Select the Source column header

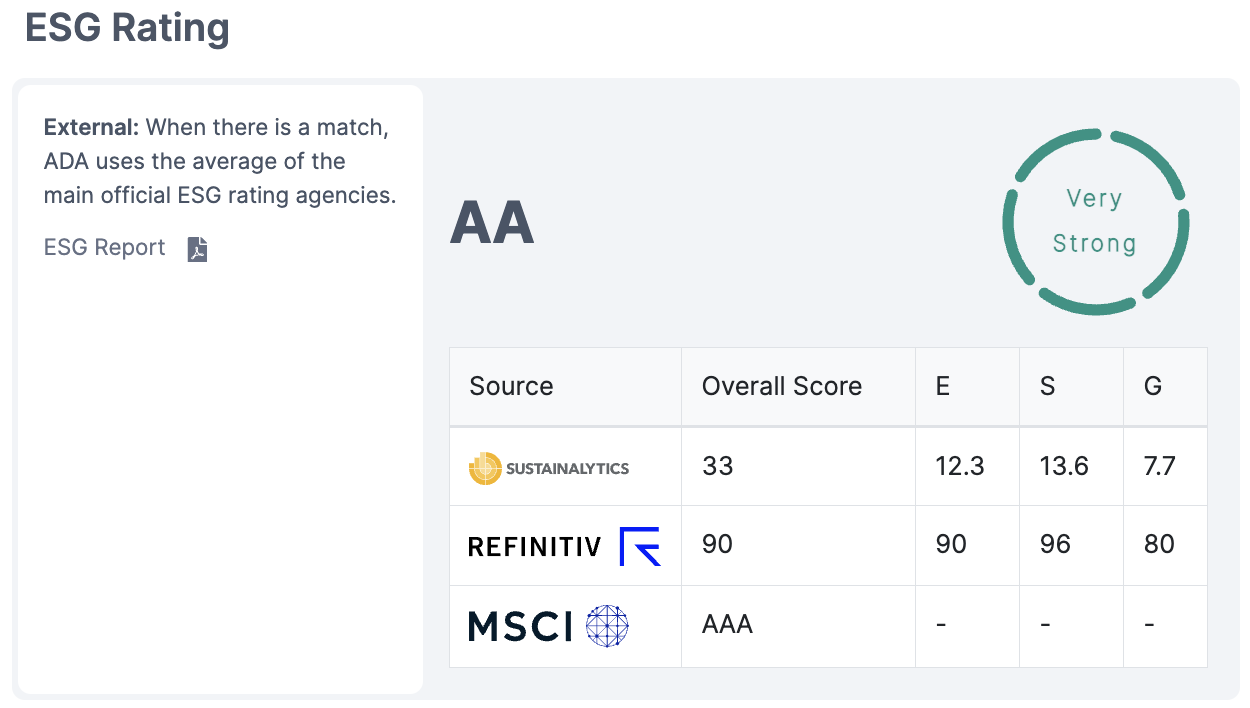click(x=511, y=387)
